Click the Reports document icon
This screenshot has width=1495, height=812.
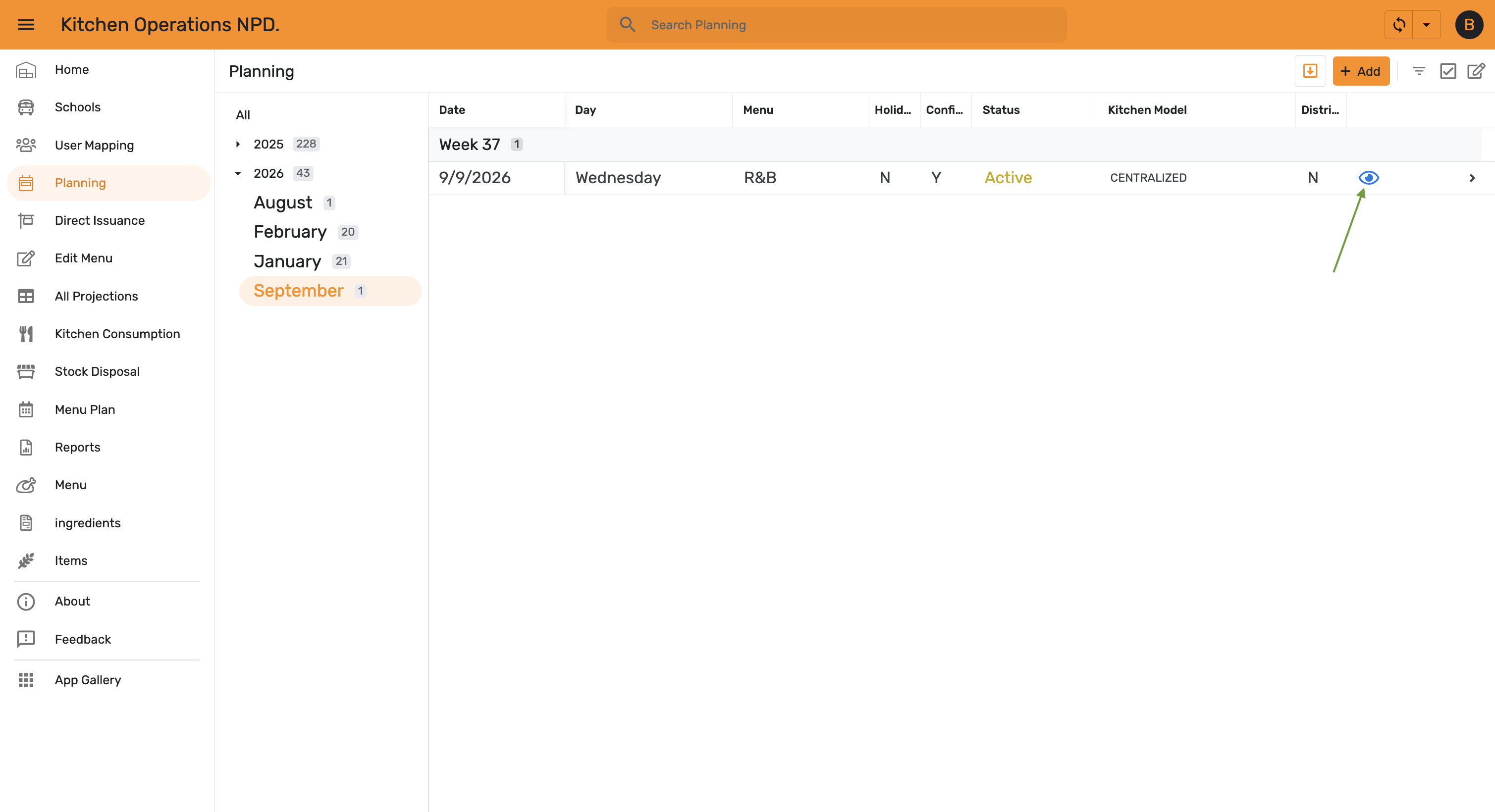(x=26, y=447)
